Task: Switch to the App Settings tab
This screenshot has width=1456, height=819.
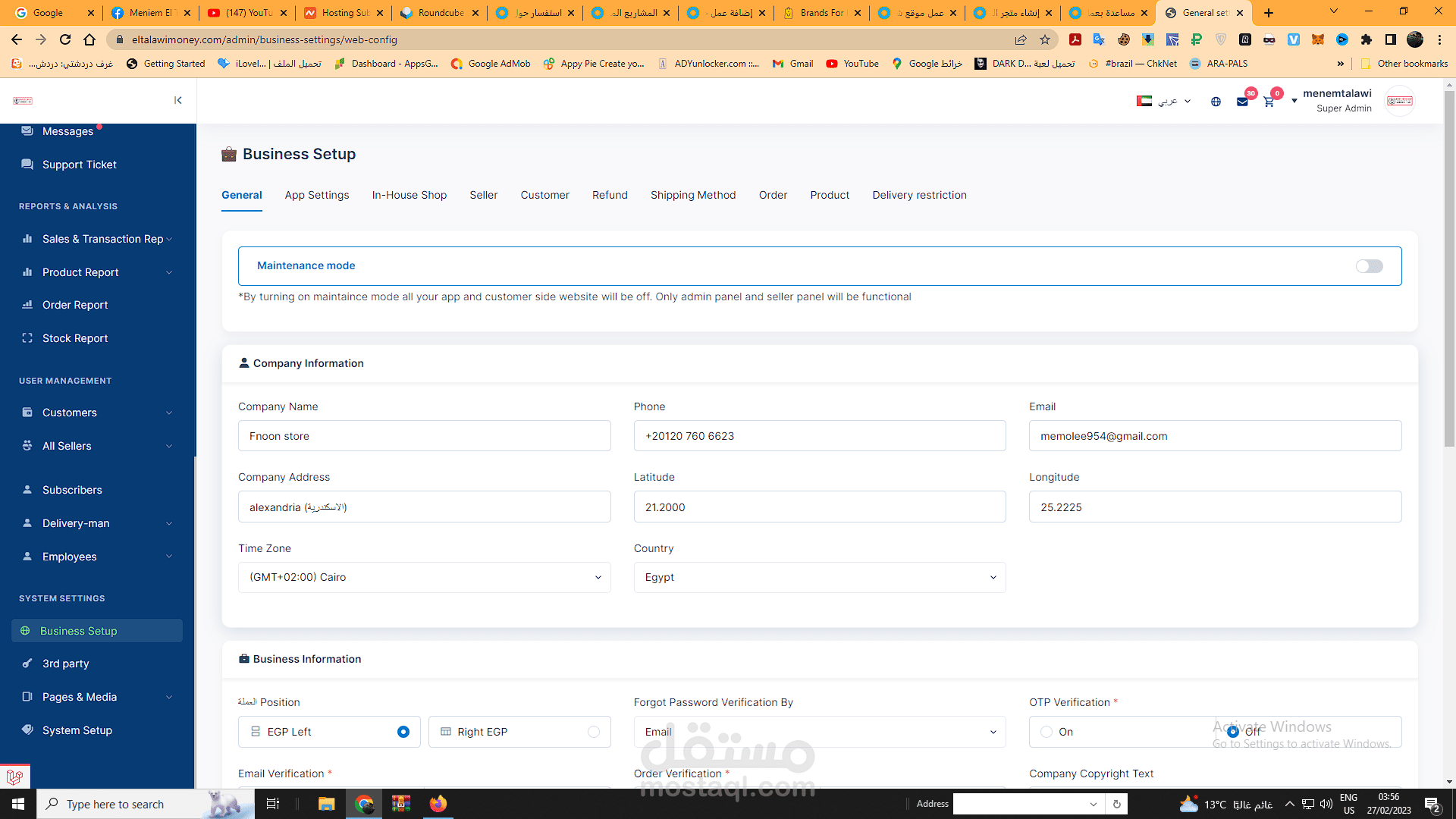Action: click(x=317, y=195)
